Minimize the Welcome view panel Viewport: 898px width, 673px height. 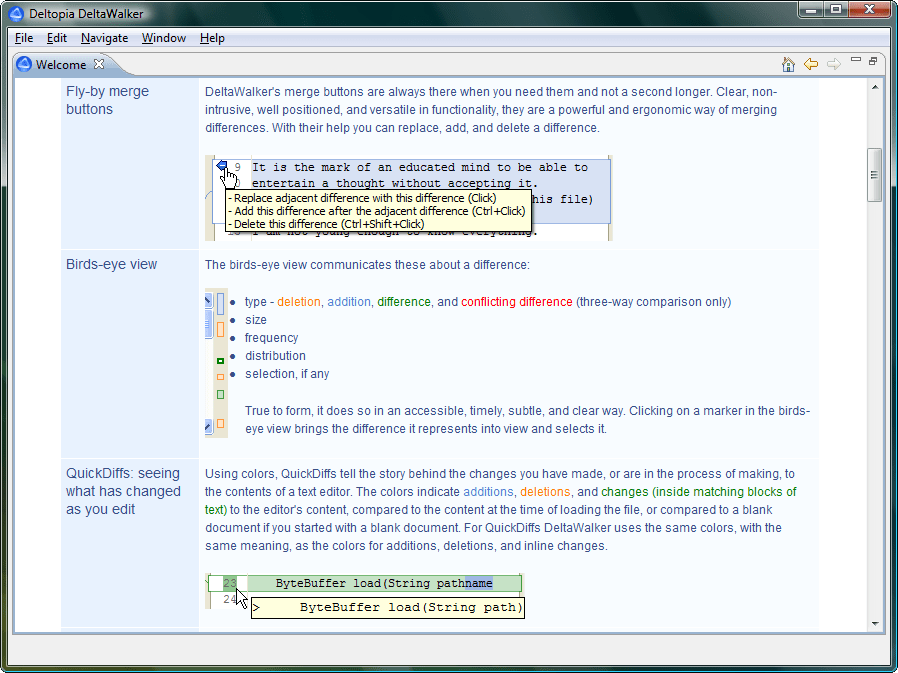[x=856, y=60]
